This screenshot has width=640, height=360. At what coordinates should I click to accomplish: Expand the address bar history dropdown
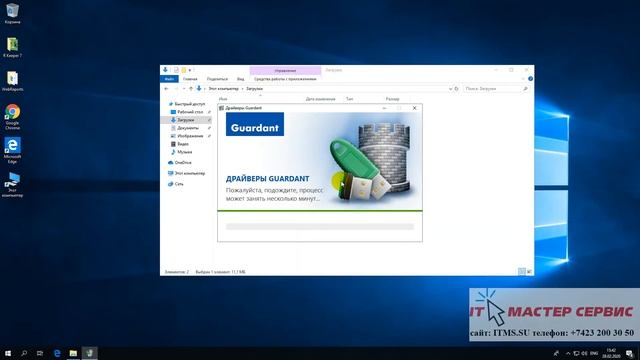tap(450, 89)
